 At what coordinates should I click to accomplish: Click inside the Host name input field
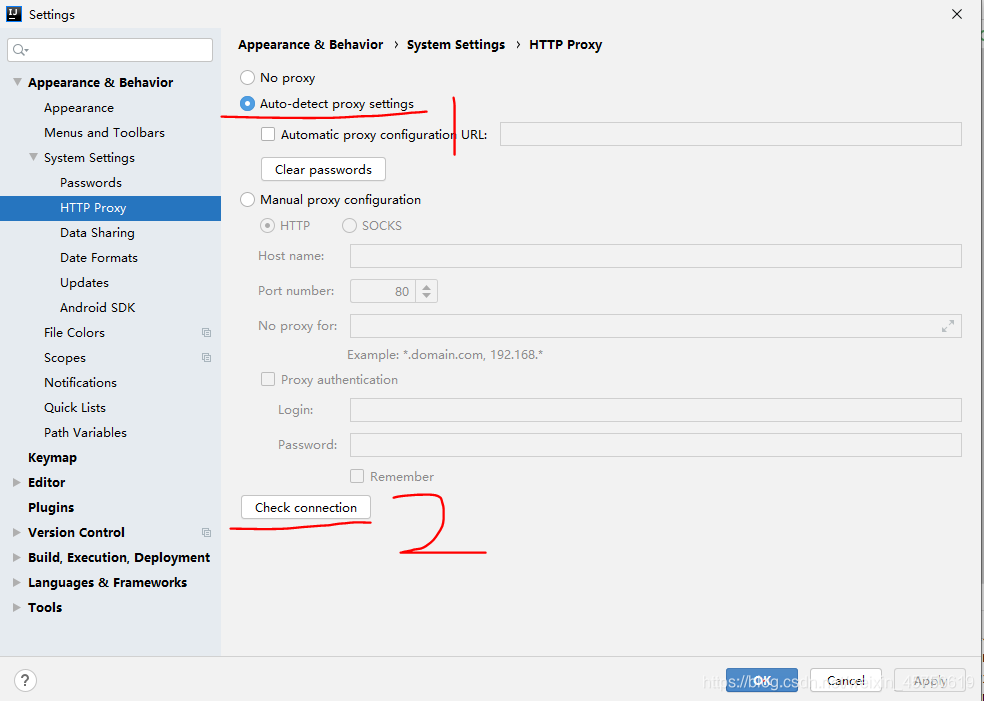[655, 256]
